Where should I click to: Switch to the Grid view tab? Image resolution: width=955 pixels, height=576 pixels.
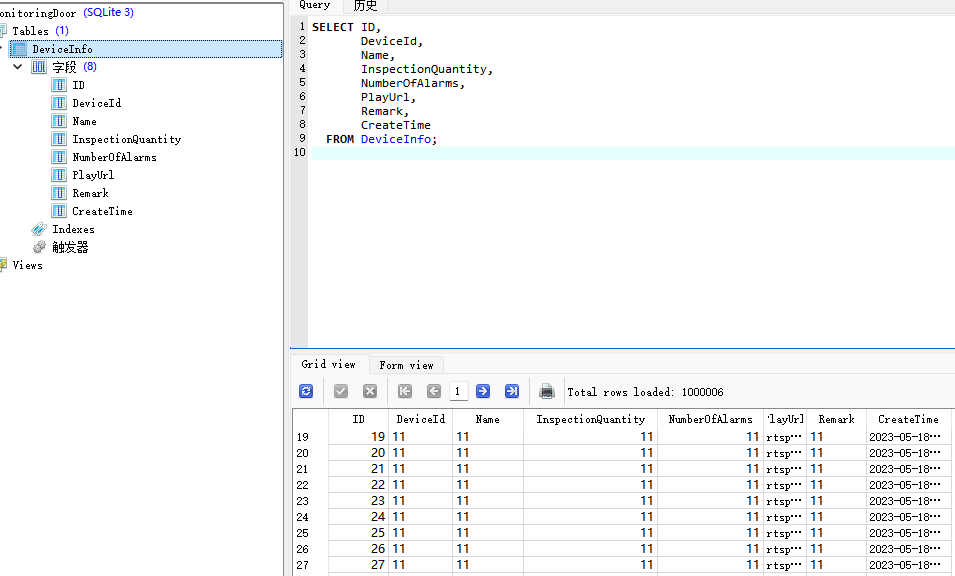pyautogui.click(x=329, y=364)
